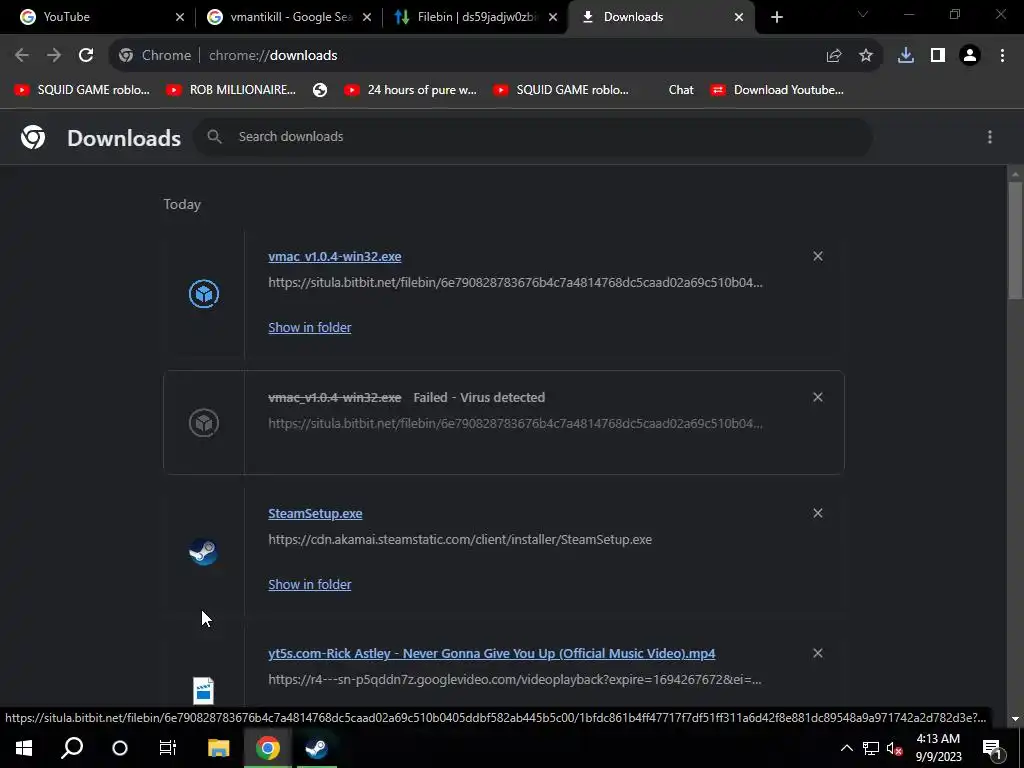Click the Steam taskbar icon

(x=317, y=748)
